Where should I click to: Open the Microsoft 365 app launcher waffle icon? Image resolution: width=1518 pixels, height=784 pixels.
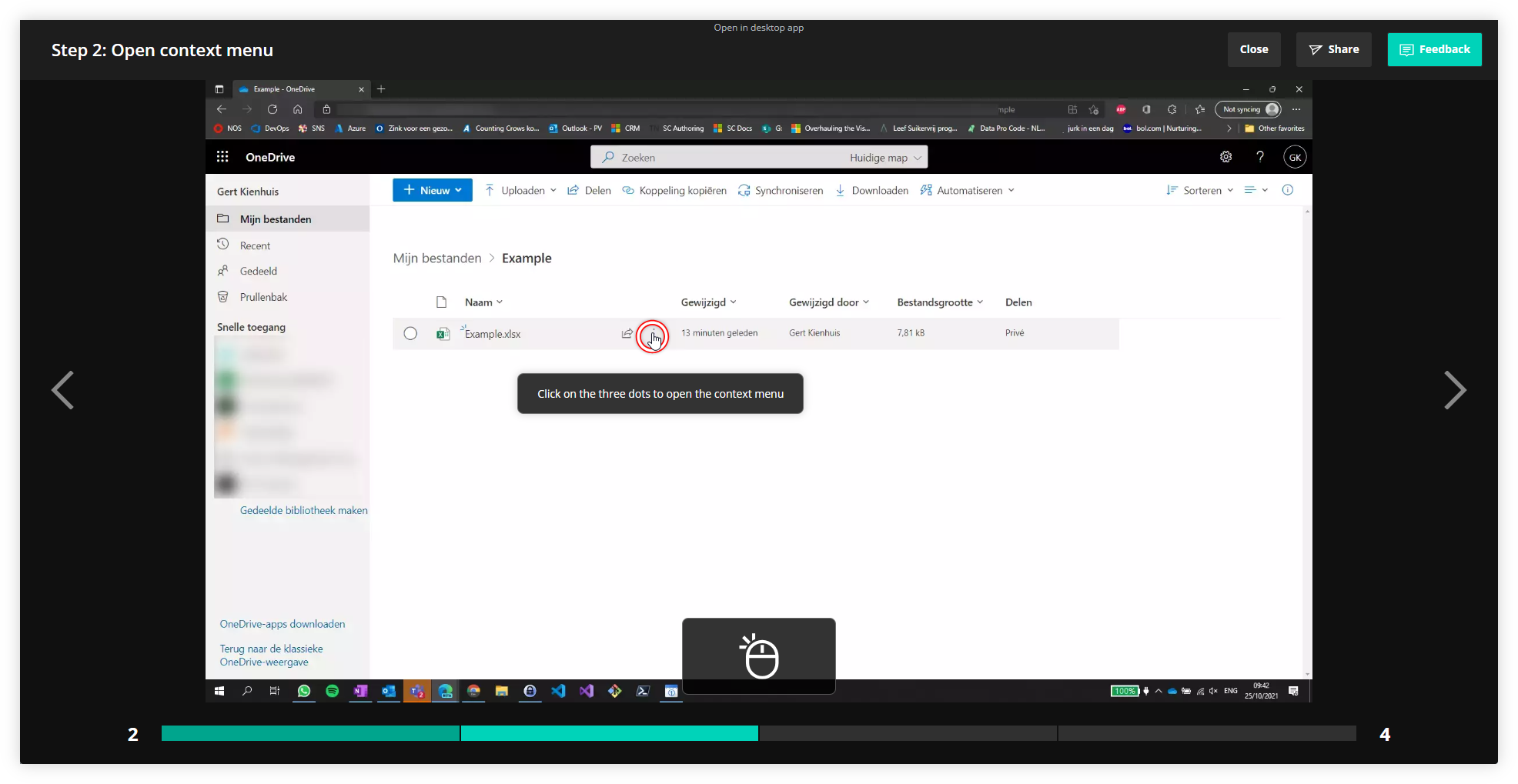click(x=222, y=156)
